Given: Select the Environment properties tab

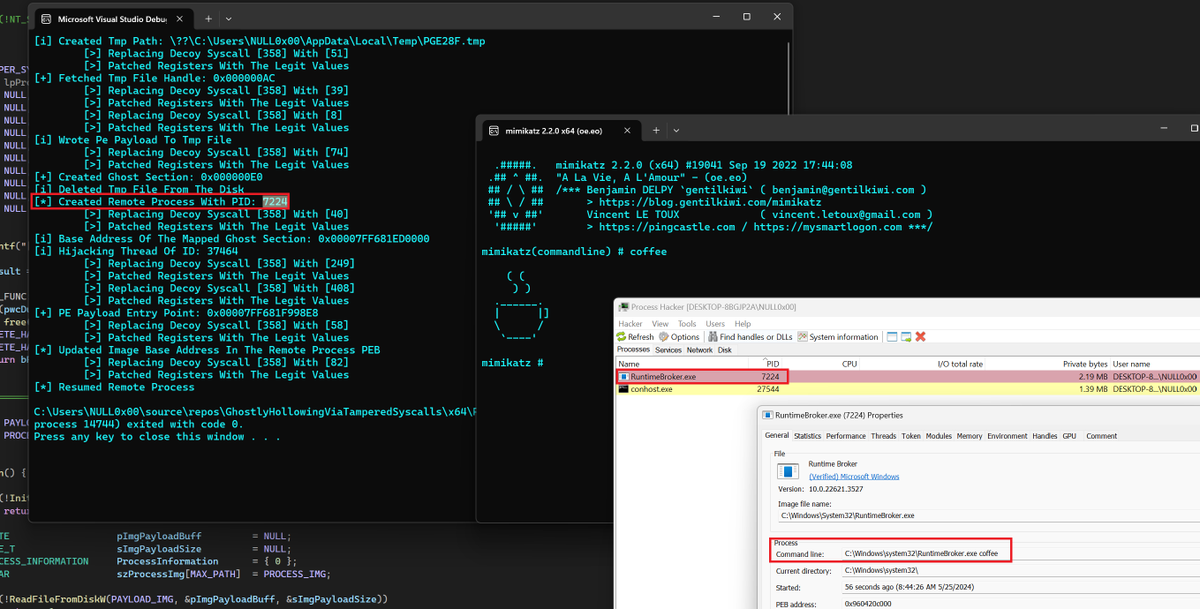Looking at the screenshot, I should (1007, 436).
